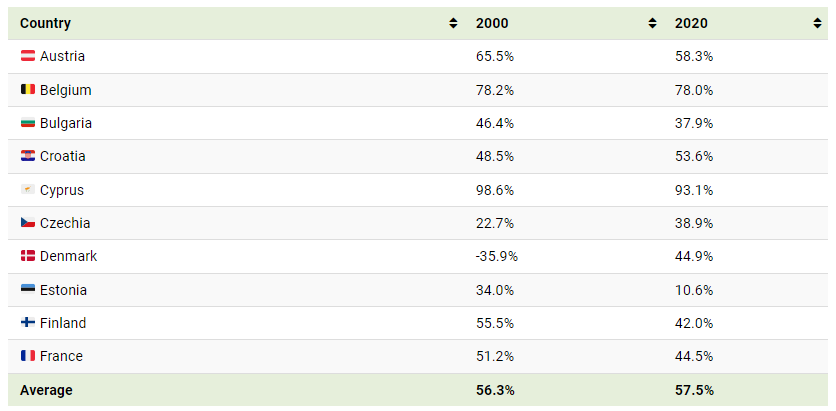Click the Czechia flag icon
This screenshot has width=836, height=411.
28,223
